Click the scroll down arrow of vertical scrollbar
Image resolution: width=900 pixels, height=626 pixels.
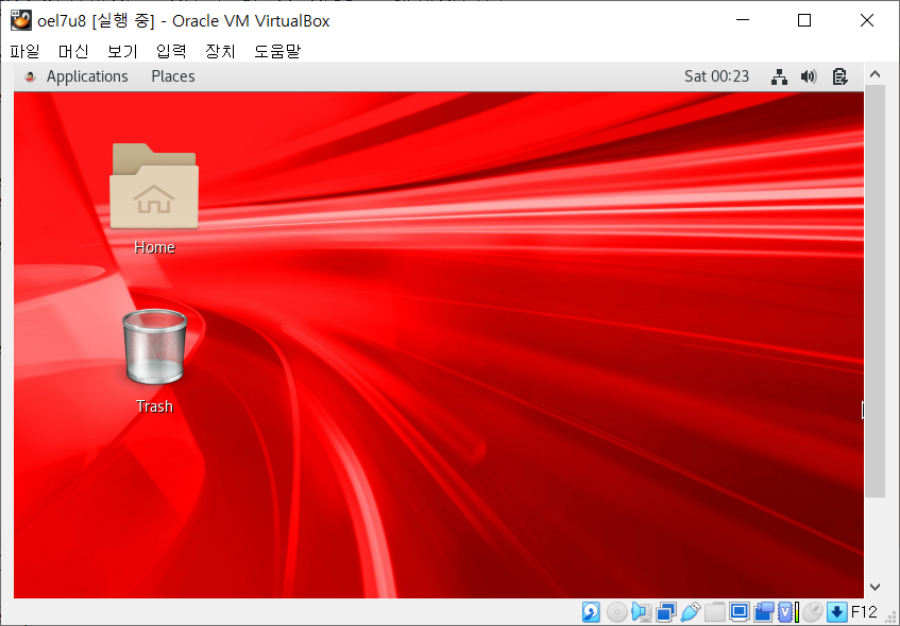875,586
